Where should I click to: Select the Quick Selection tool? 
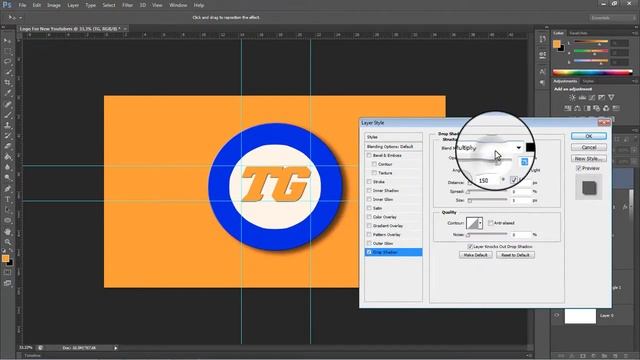pos(7,73)
